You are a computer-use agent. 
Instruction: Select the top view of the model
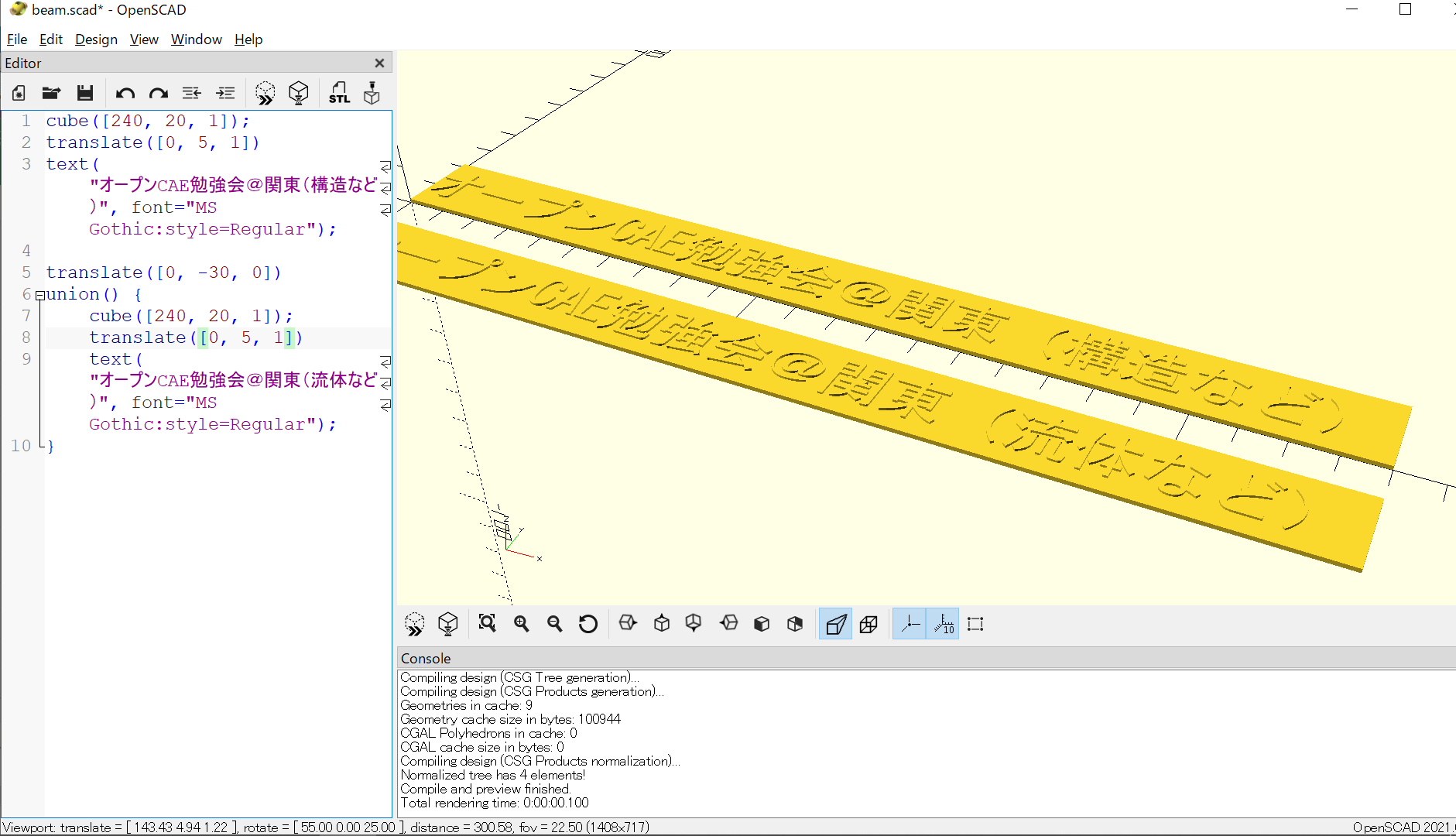(662, 624)
